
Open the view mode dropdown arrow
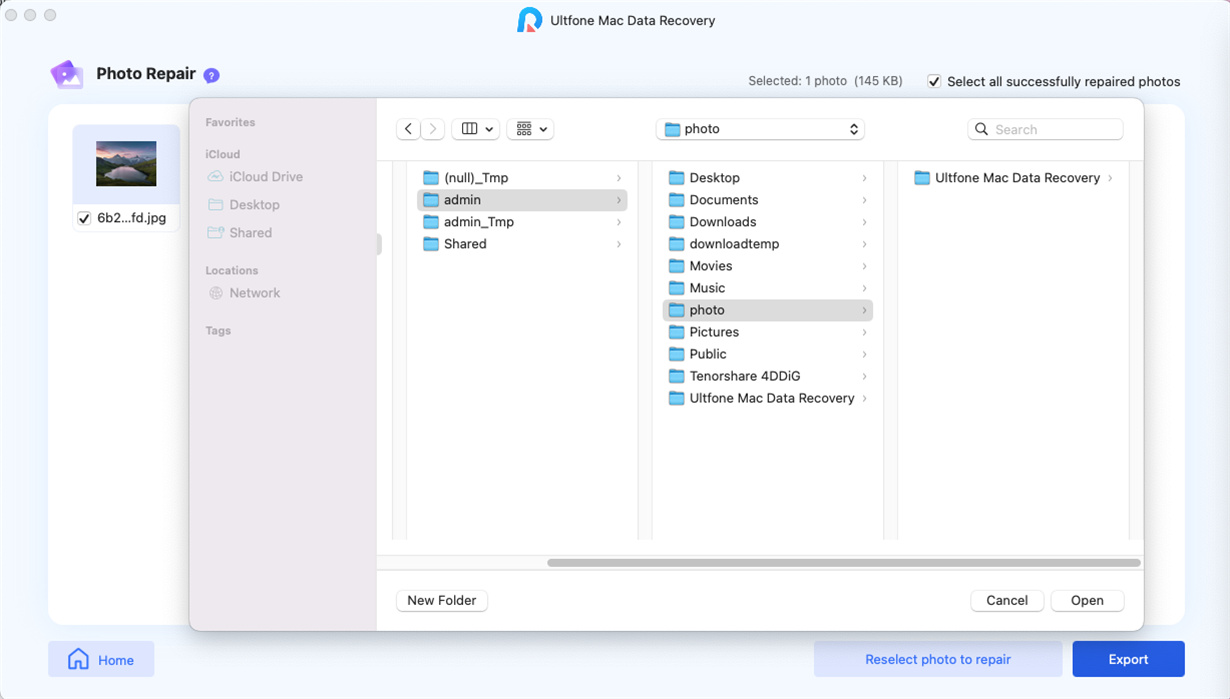489,129
